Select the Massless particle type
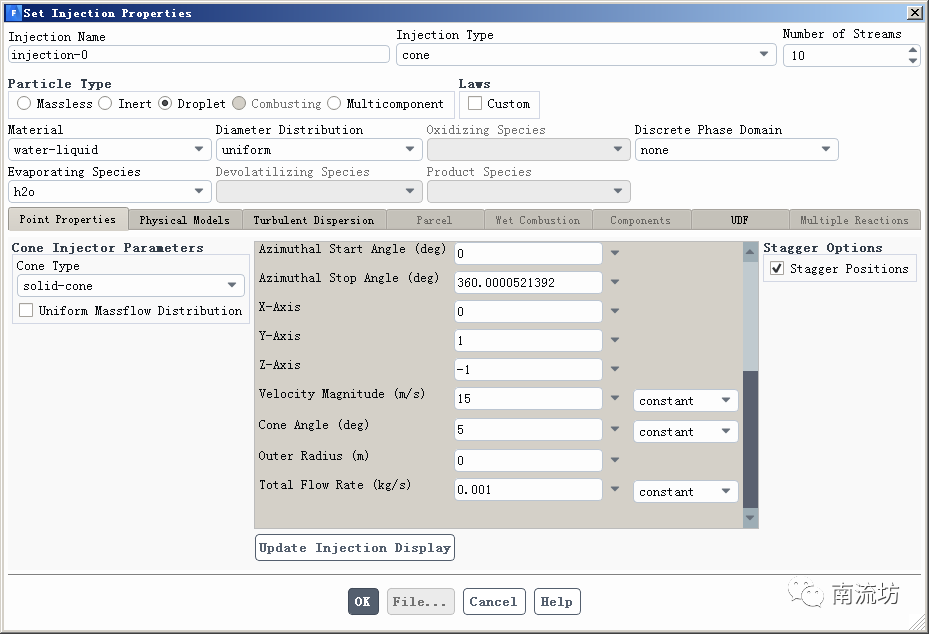 (24, 103)
